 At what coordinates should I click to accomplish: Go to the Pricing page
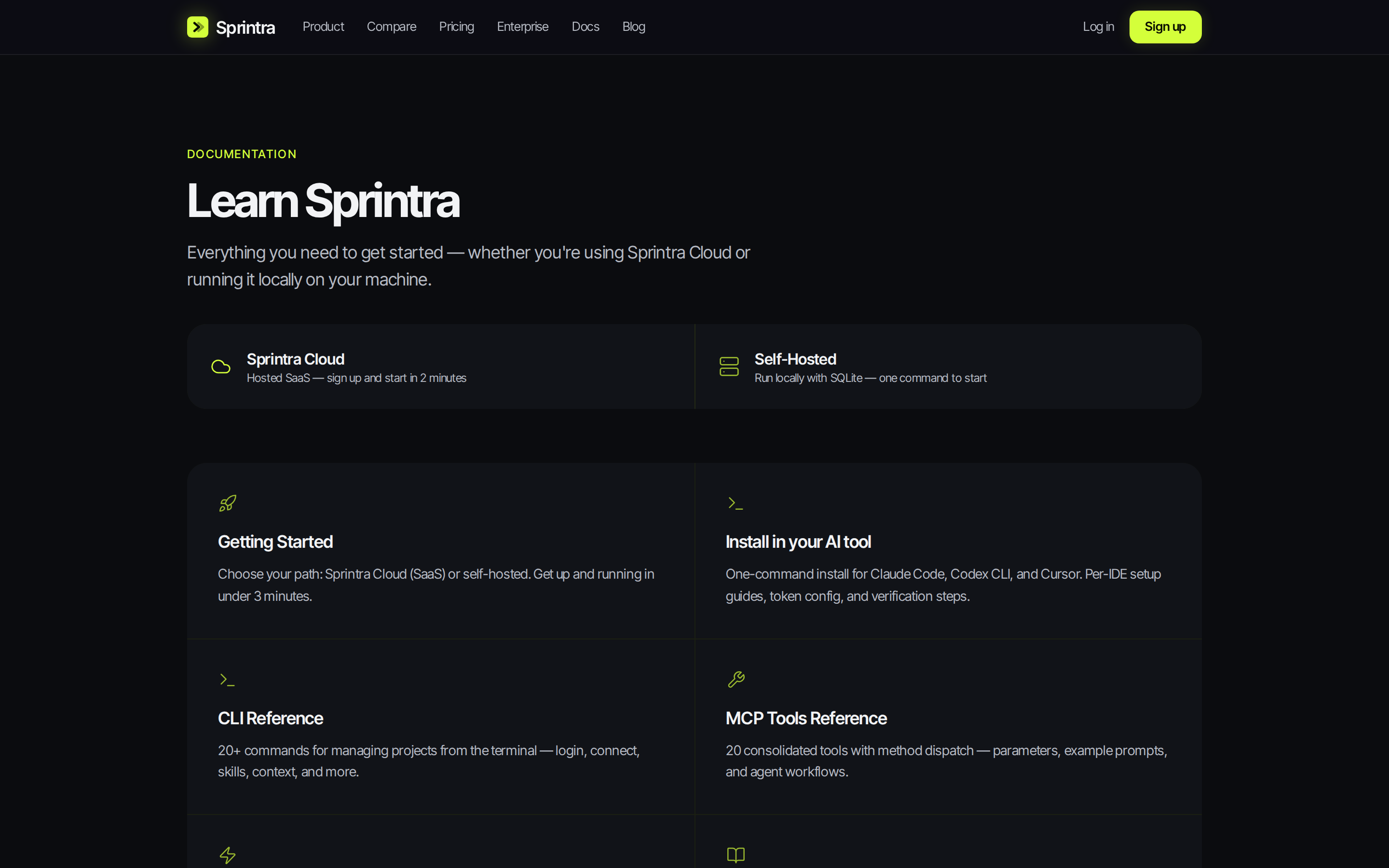456,27
